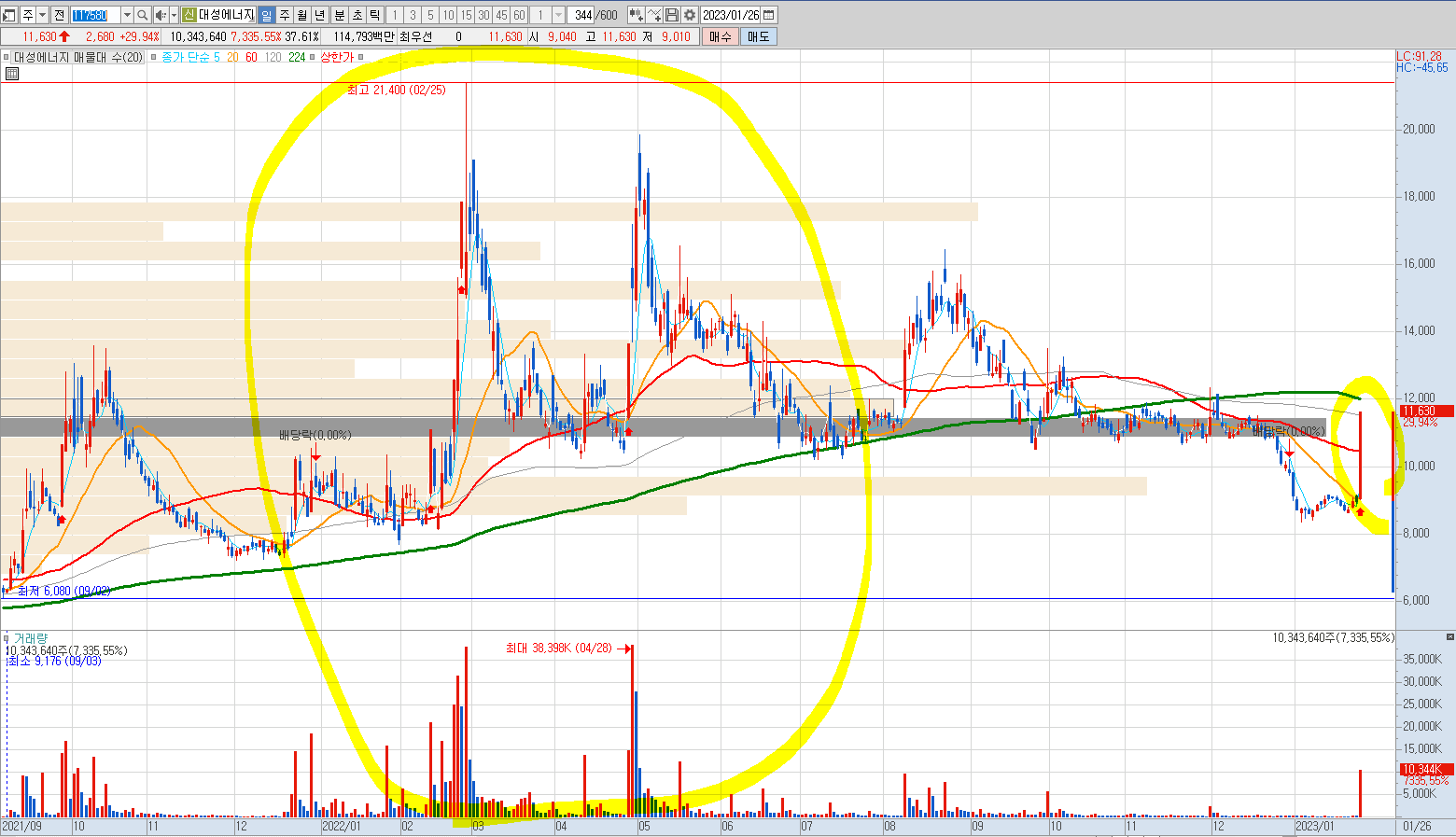Image resolution: width=1456 pixels, height=837 pixels.
Task: Select the 15 interval button
Action: 466,15
